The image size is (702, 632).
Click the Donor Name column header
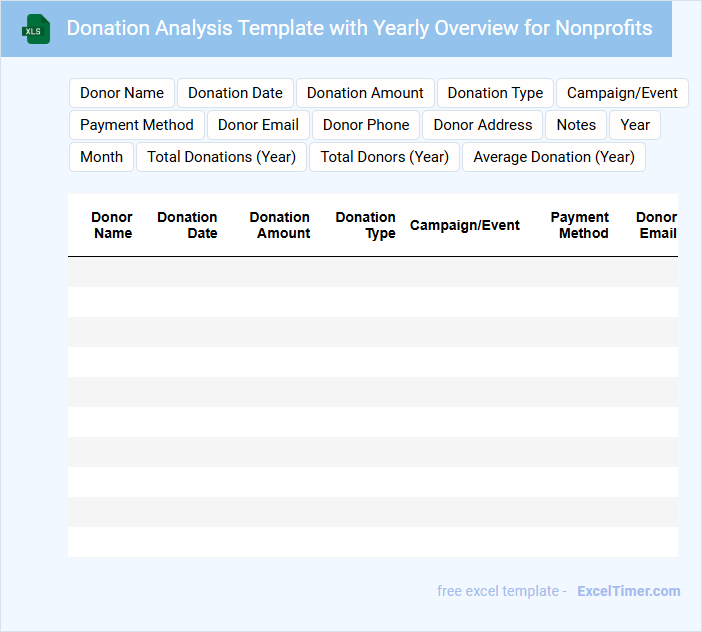click(x=112, y=225)
